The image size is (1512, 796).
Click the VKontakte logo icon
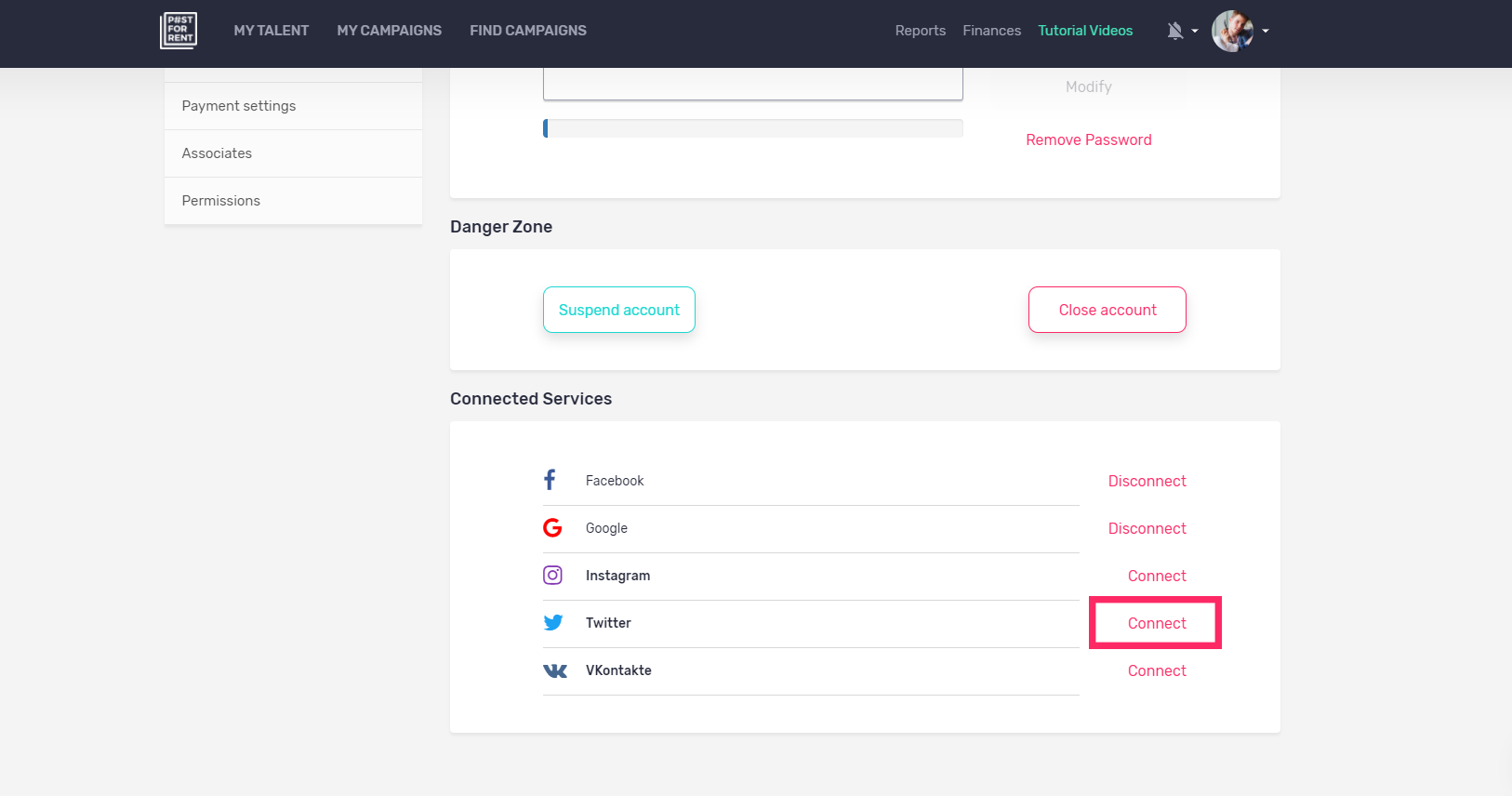(x=555, y=670)
